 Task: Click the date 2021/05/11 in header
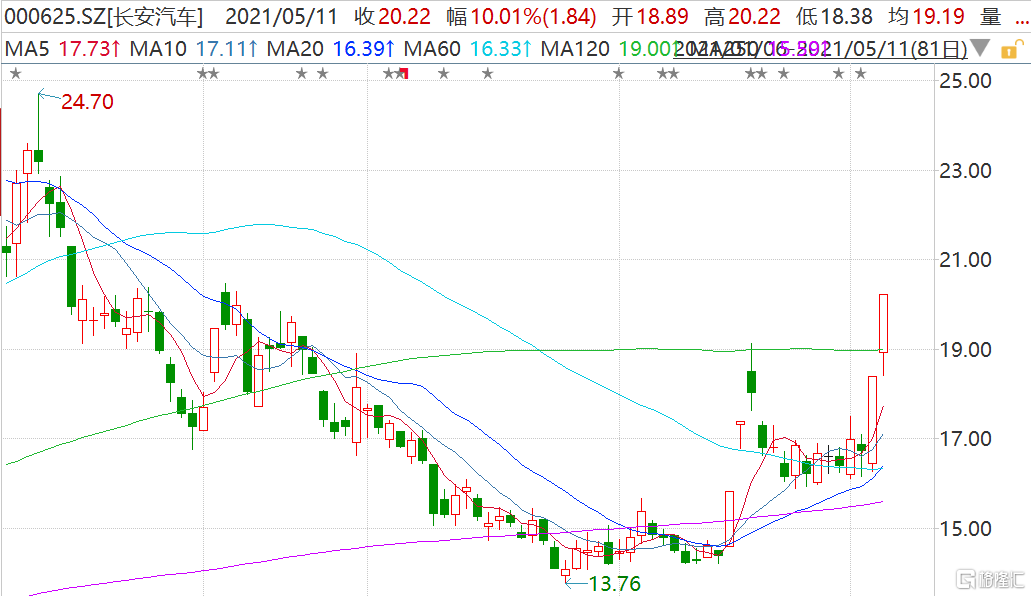tap(281, 16)
